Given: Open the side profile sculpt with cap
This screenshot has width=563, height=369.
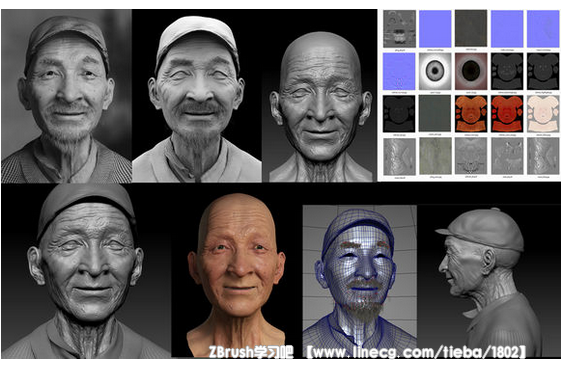Looking at the screenshot, I should 489,281.
